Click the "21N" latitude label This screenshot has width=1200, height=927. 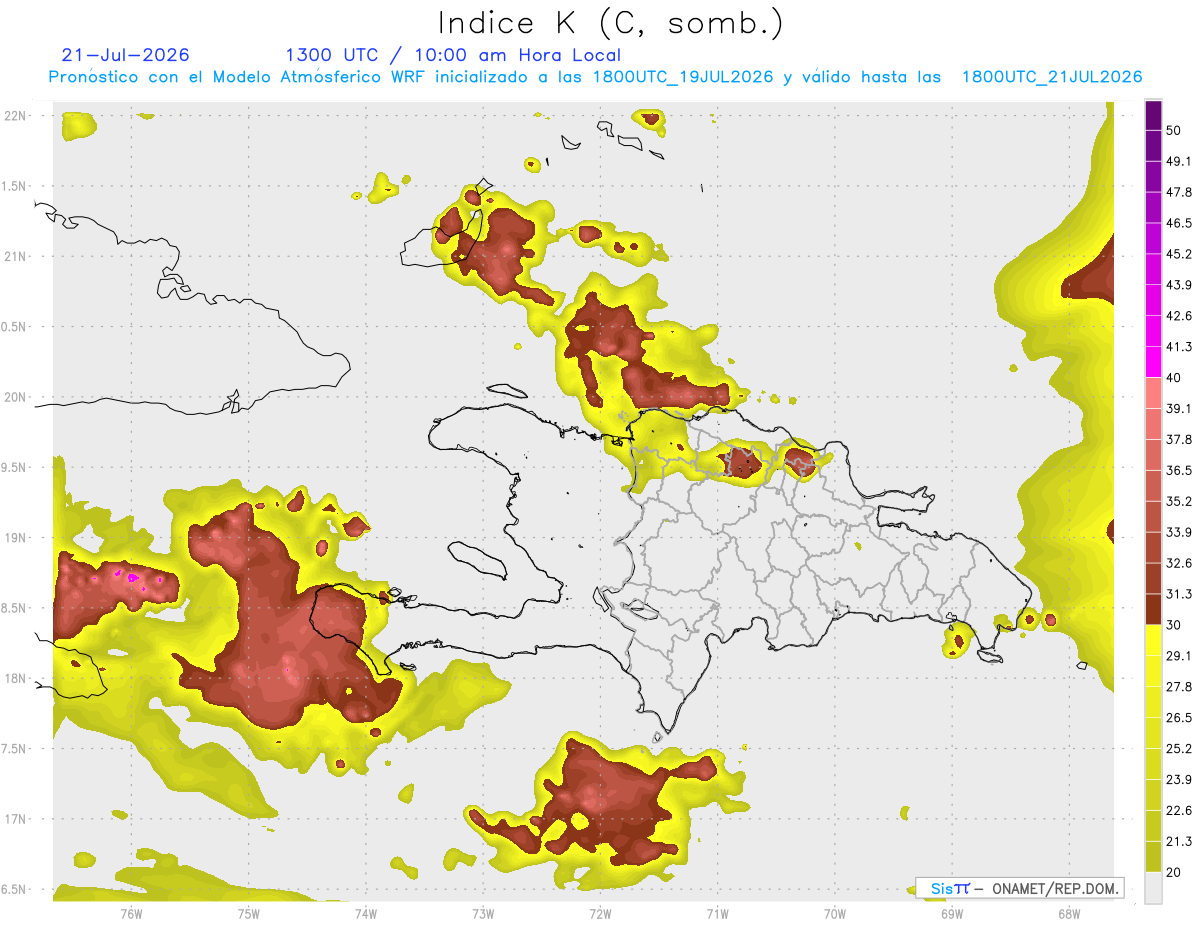[x=16, y=257]
